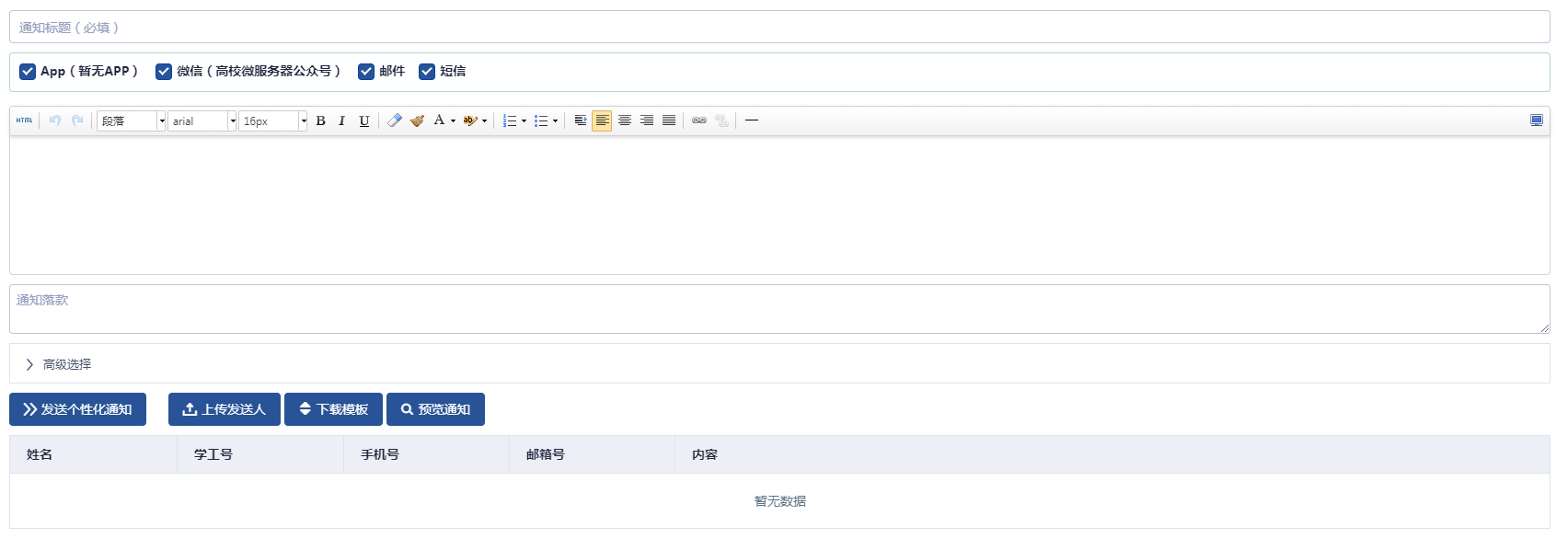Click the 预览通知 button

pos(435,409)
